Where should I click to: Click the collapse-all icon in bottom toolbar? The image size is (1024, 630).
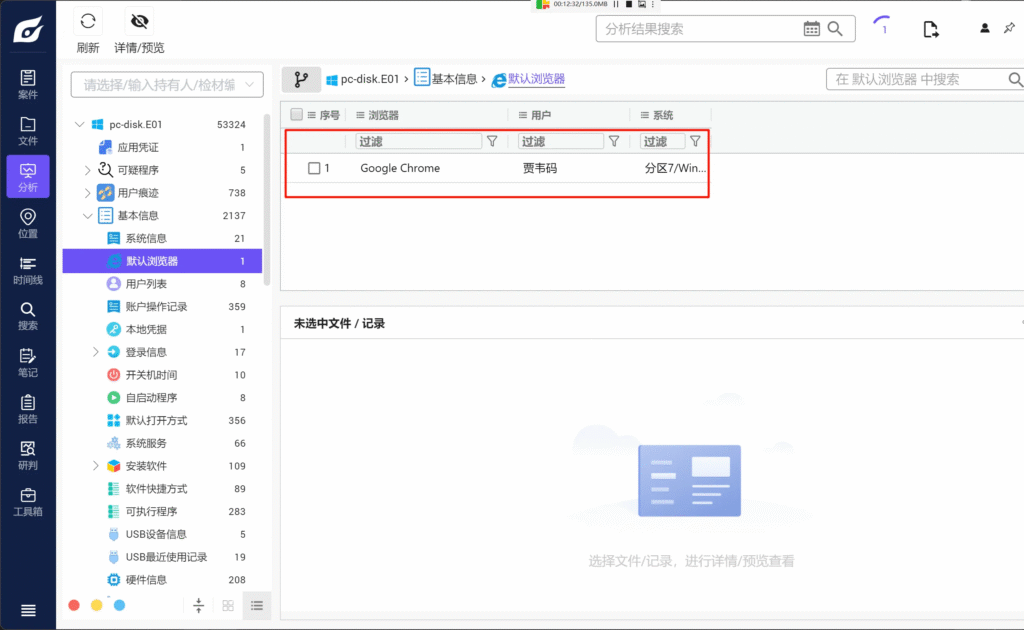(x=199, y=605)
